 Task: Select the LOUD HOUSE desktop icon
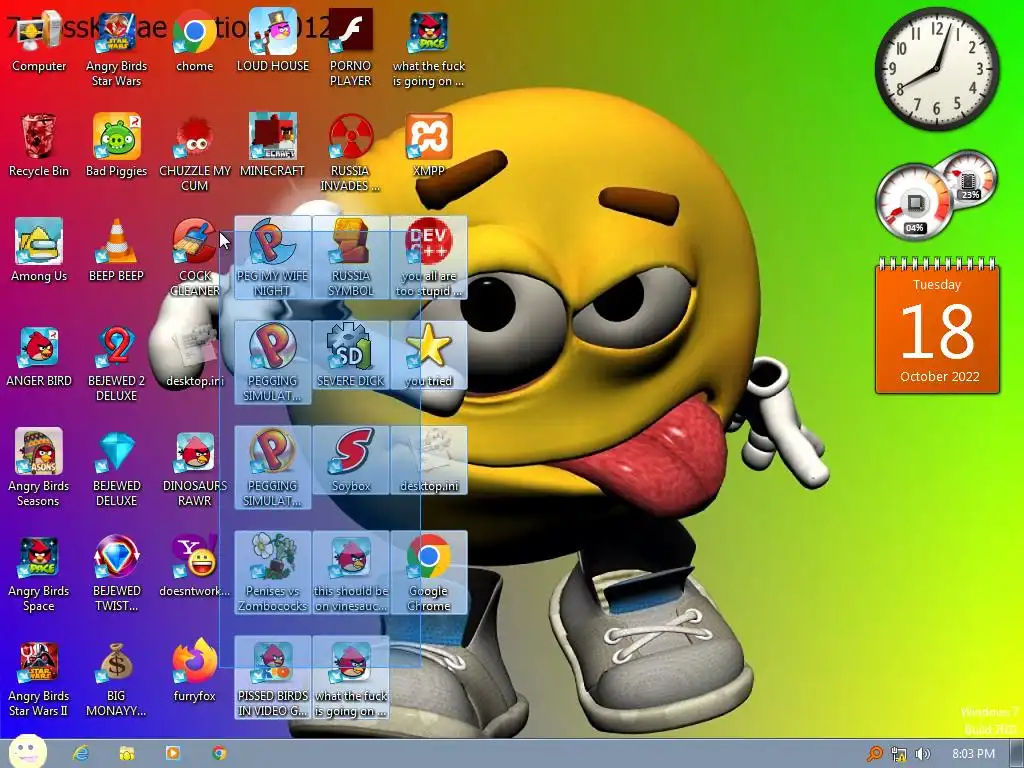272,42
